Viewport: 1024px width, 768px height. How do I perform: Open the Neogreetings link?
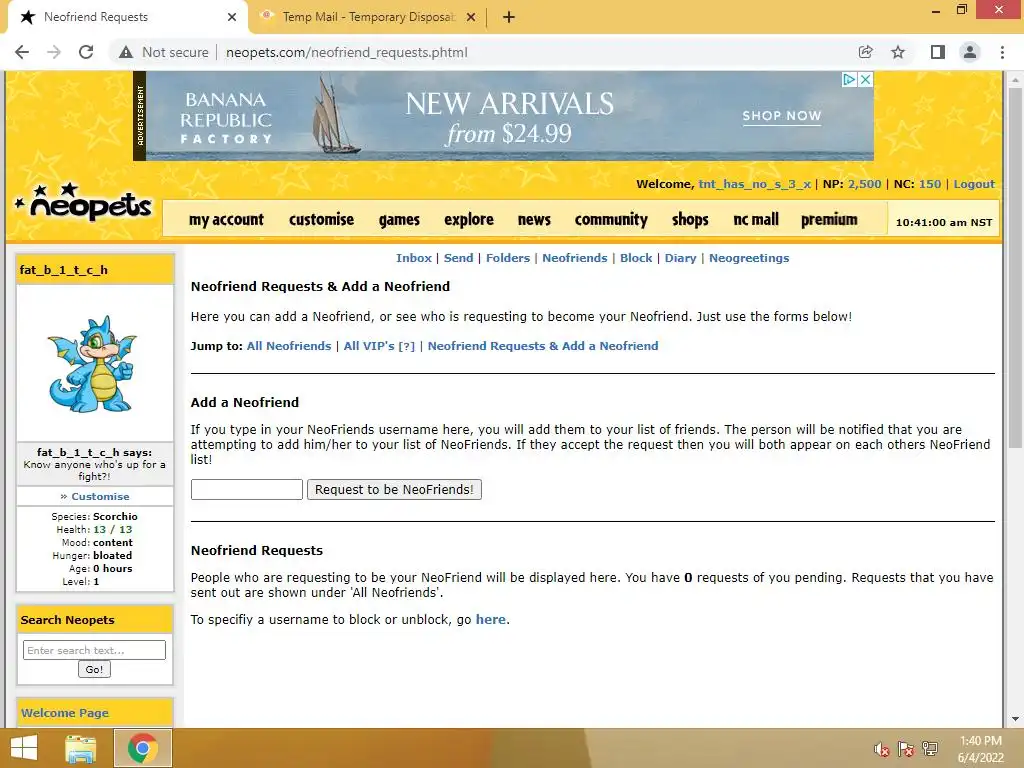click(749, 258)
